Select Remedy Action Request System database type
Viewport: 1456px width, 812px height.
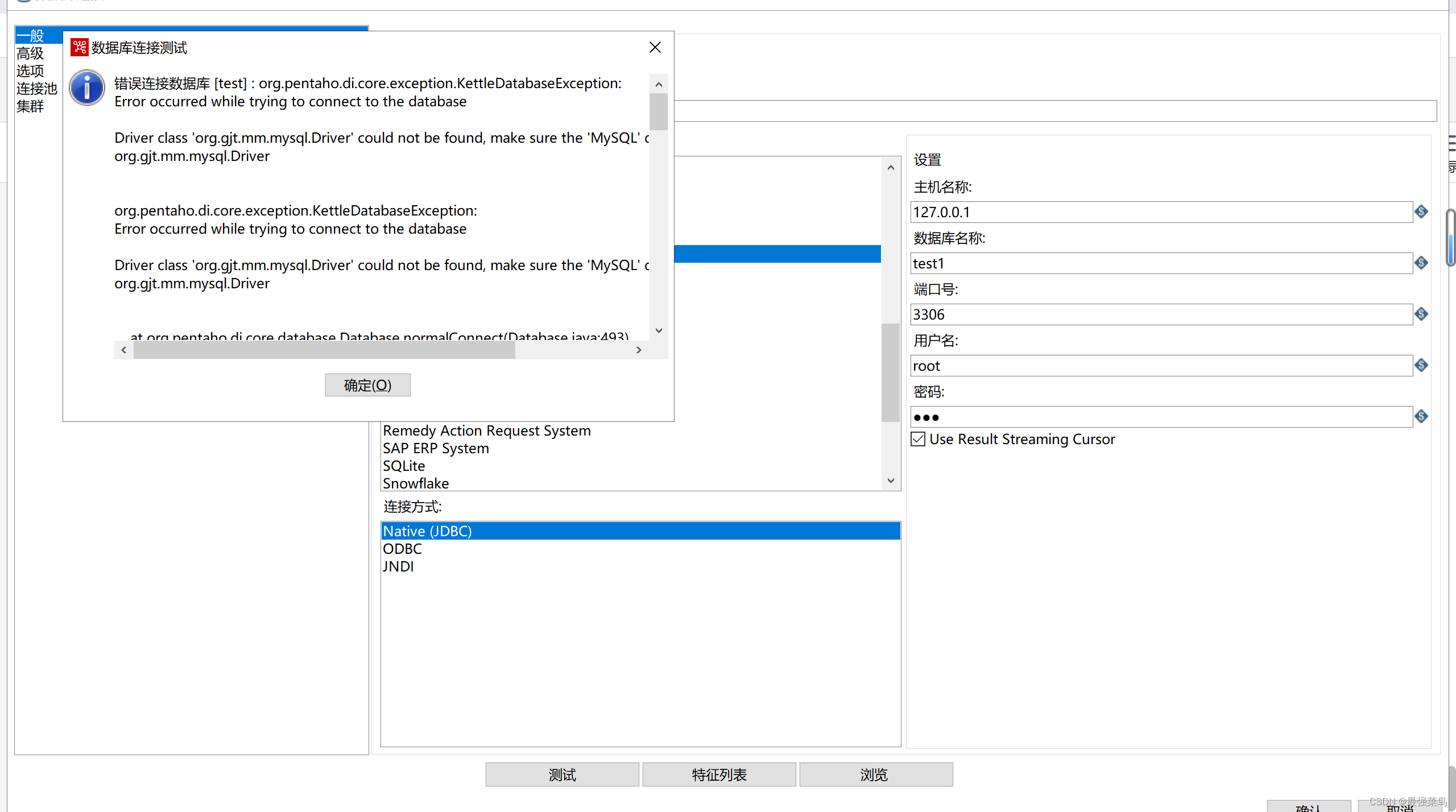[x=631, y=430]
